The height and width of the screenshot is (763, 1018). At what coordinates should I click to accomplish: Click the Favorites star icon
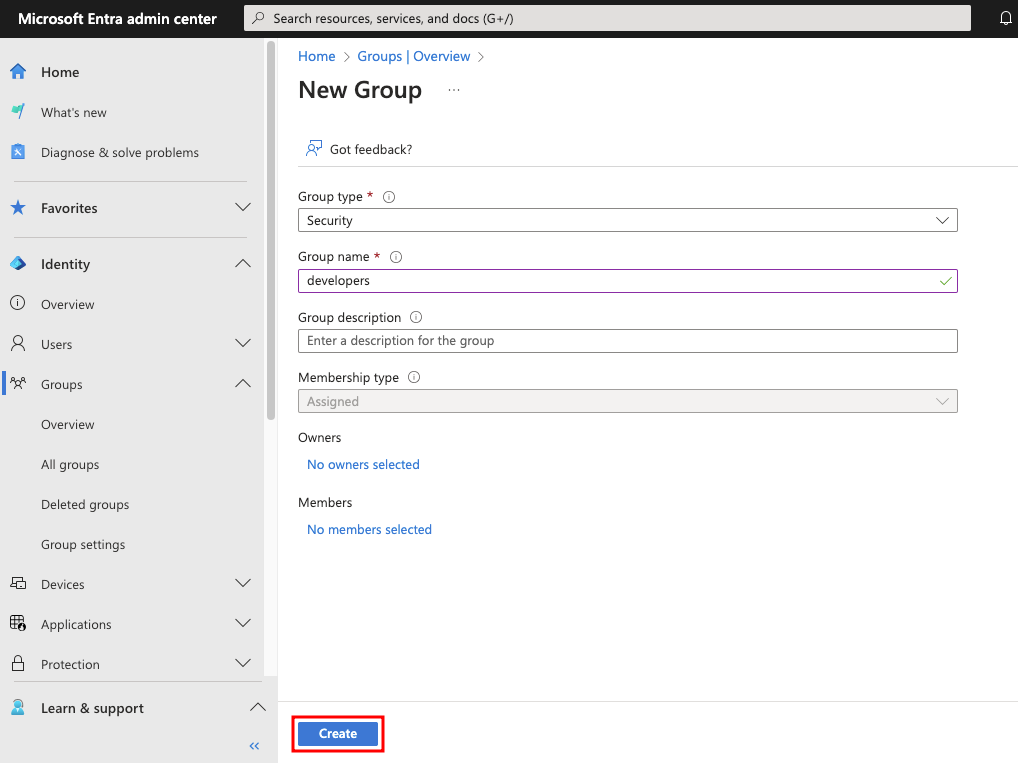(18, 208)
